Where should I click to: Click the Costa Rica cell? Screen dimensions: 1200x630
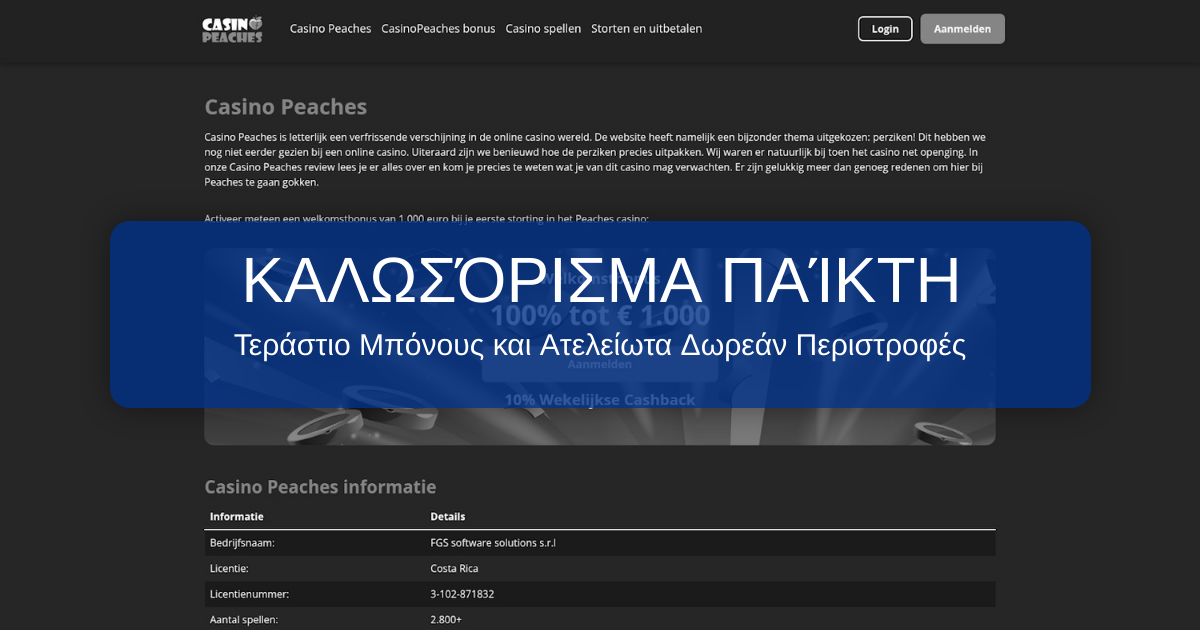point(454,569)
